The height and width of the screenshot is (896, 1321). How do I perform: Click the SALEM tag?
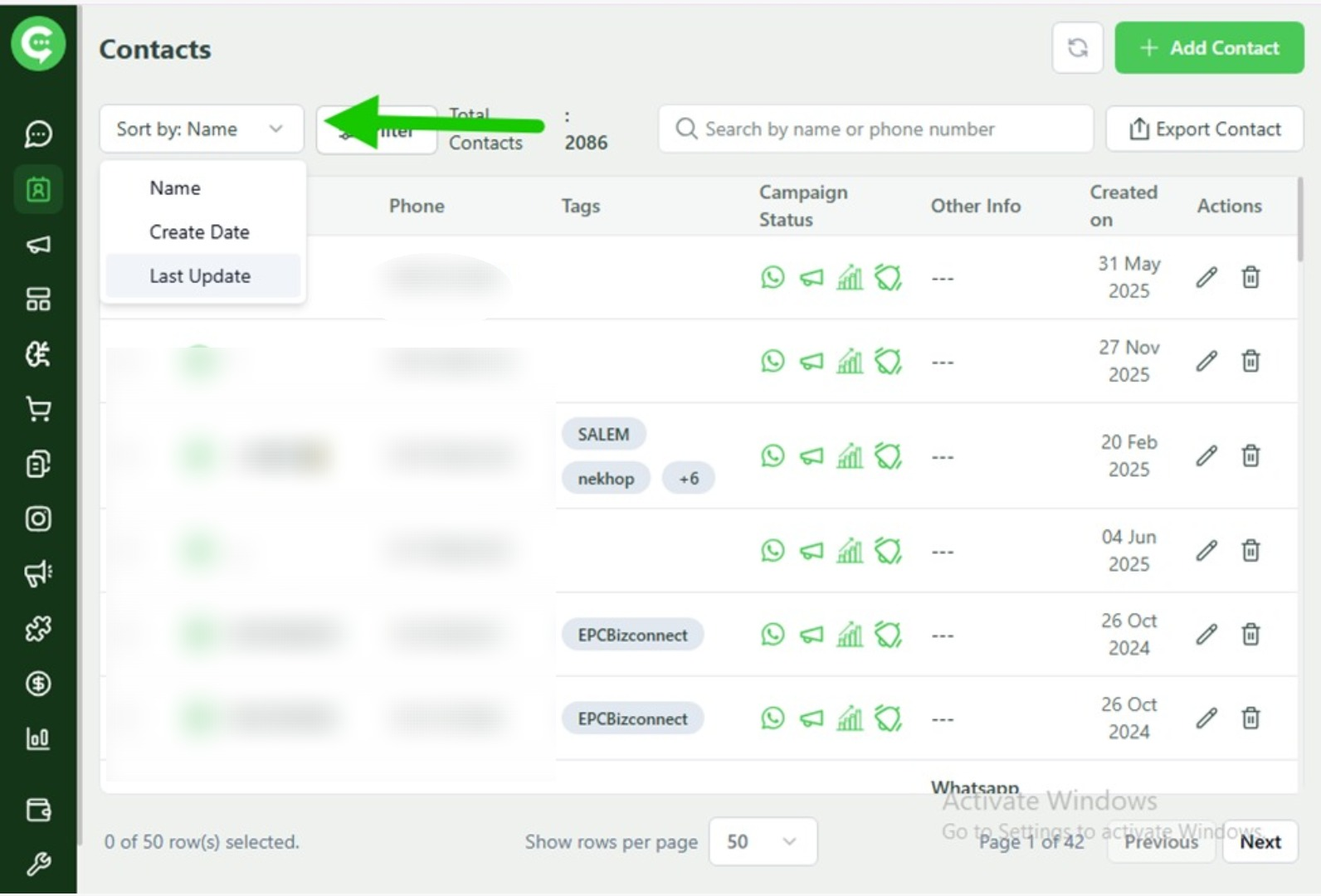pyautogui.click(x=603, y=434)
